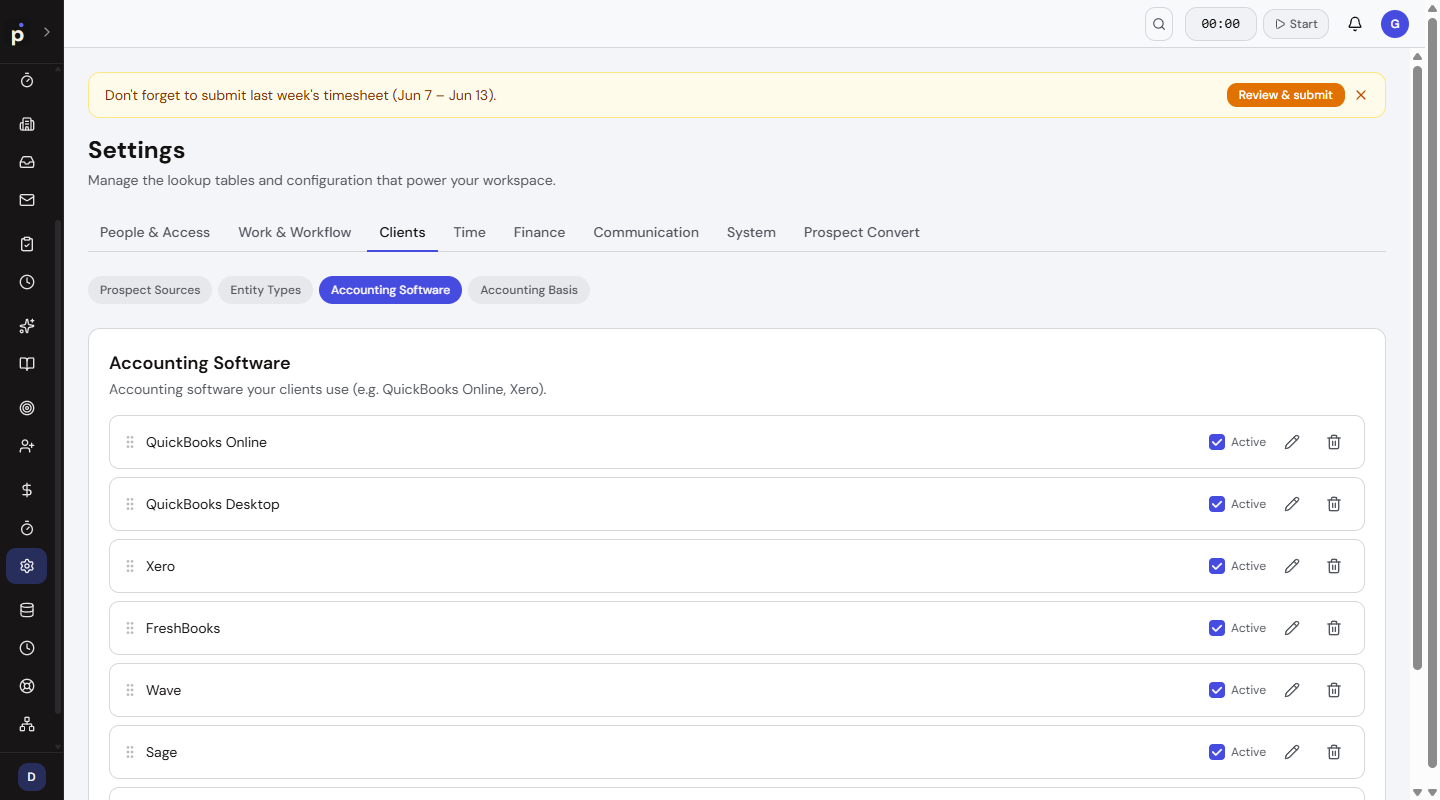1440x800 pixels.
Task: Open the Prospect Convert tab
Action: (x=862, y=232)
